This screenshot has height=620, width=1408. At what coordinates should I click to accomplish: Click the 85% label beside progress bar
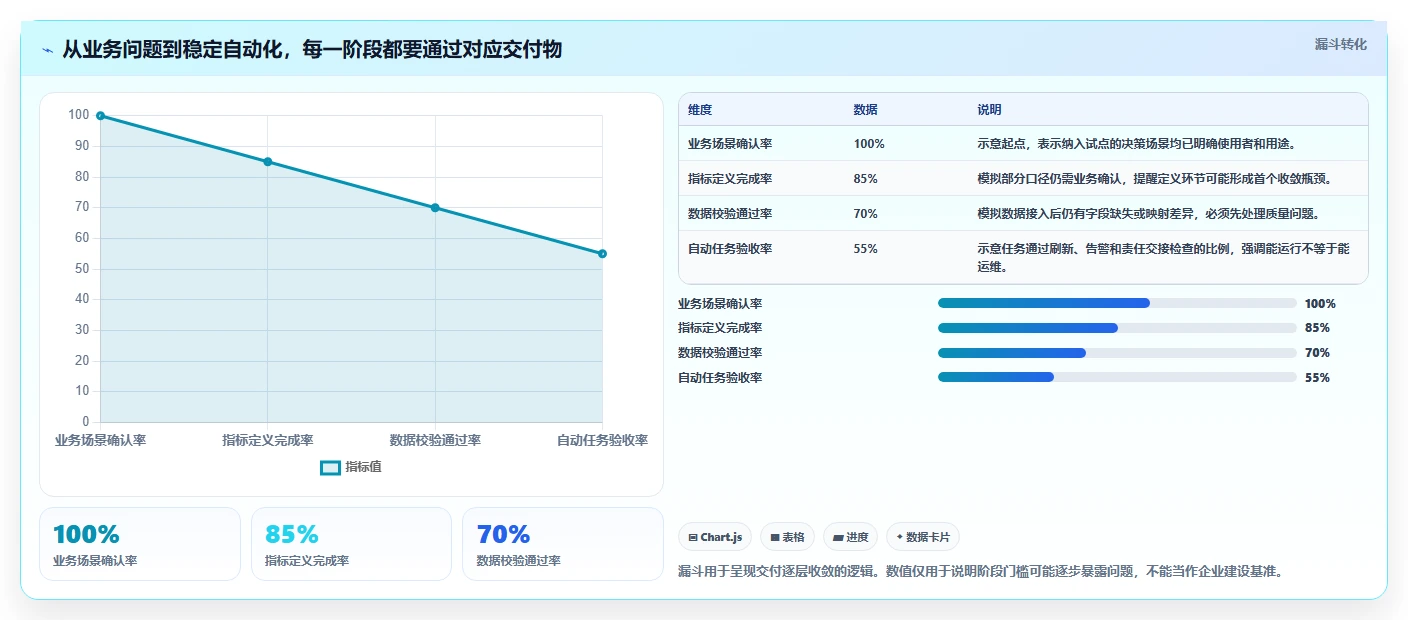click(x=1317, y=328)
